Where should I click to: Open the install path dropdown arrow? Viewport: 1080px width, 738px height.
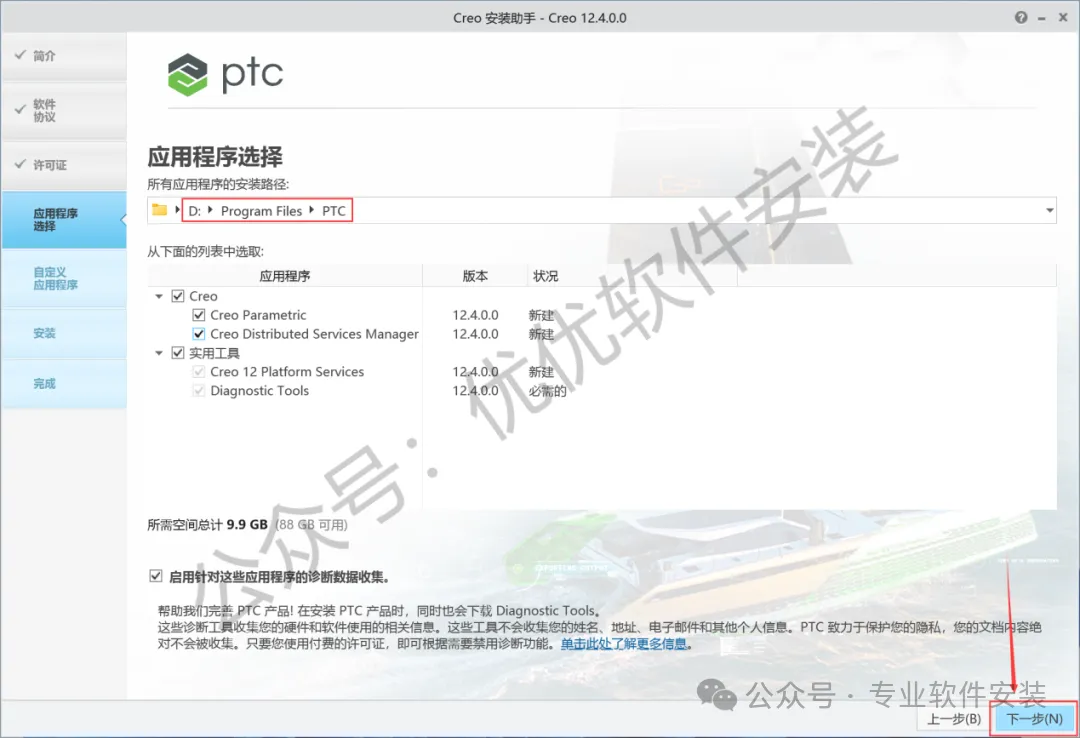click(1049, 210)
